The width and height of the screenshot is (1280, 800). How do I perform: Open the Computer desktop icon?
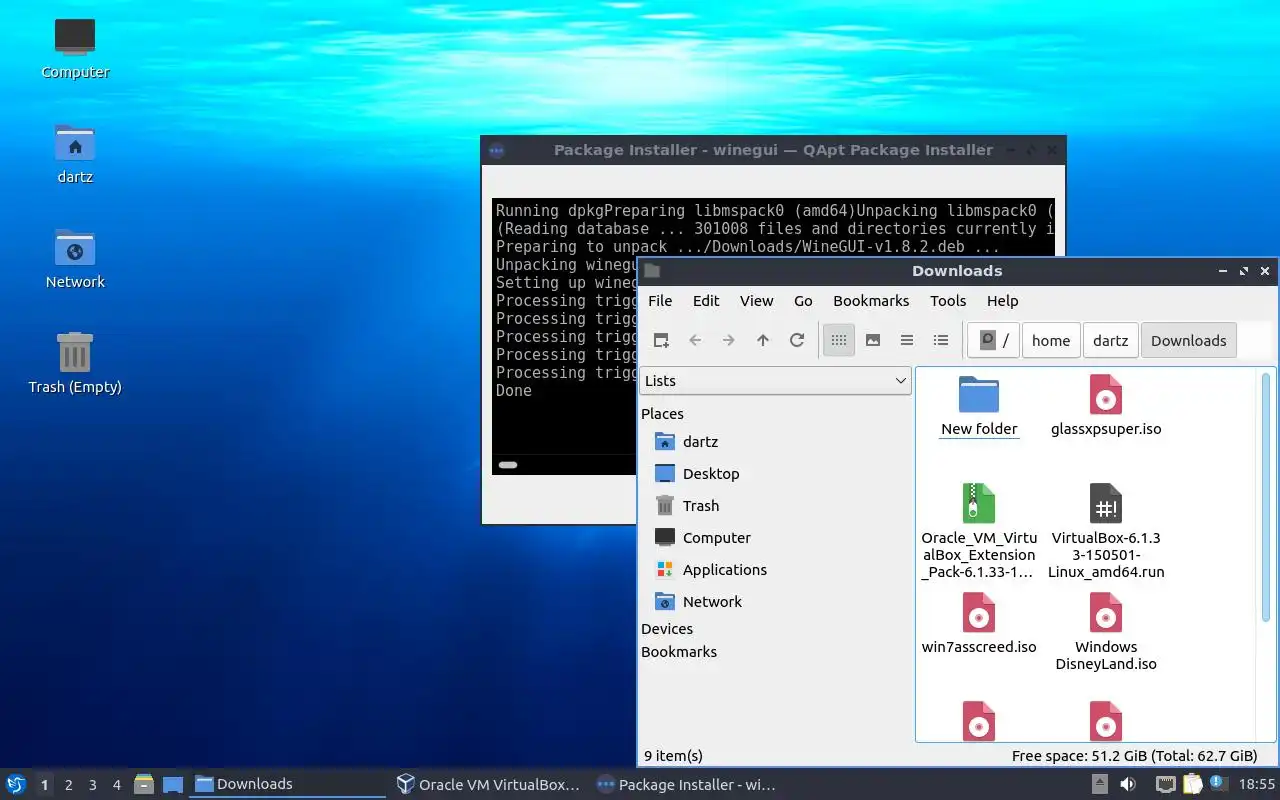[x=75, y=49]
